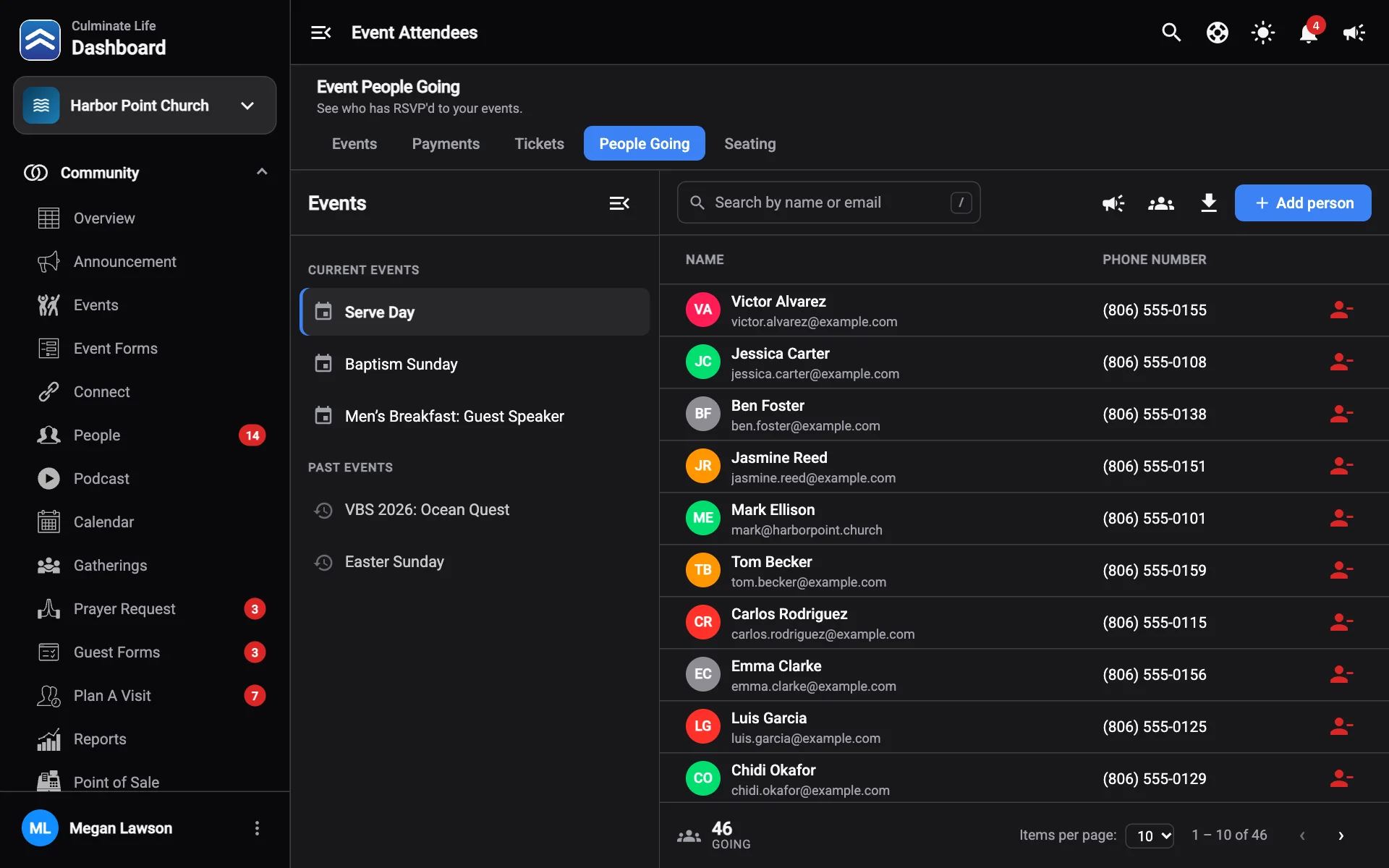
Task: Switch to the Events tab
Action: (x=354, y=144)
